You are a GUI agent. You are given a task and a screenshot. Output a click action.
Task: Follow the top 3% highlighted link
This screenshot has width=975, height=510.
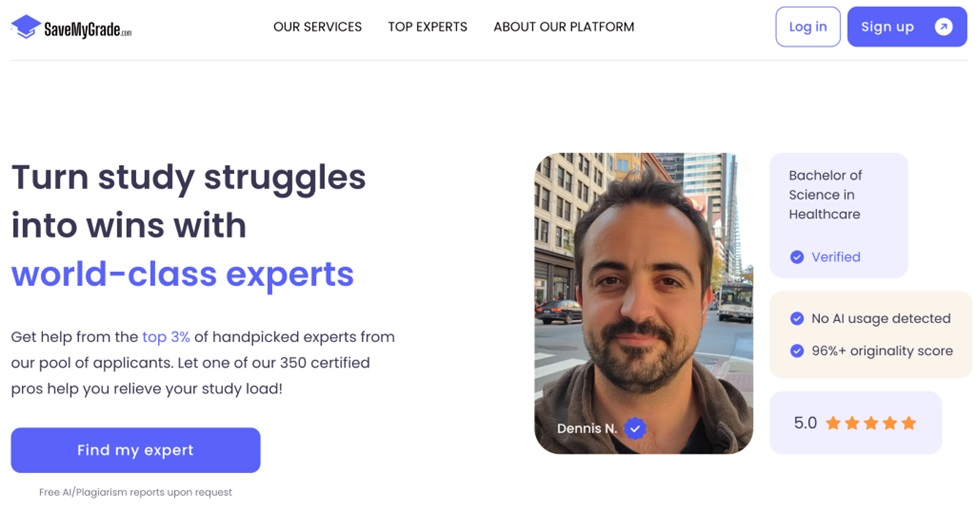(x=166, y=337)
